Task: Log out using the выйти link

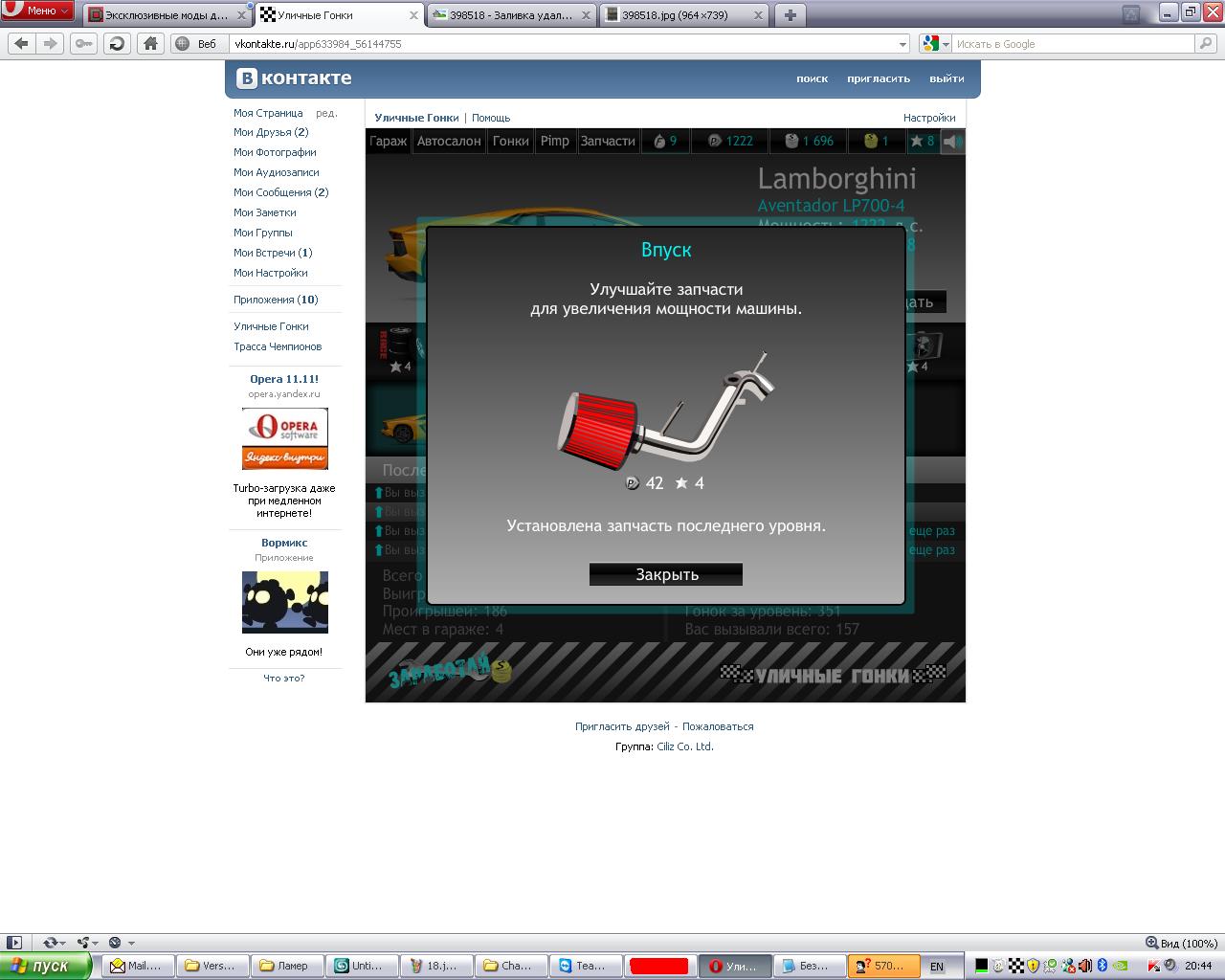Action: pos(947,78)
